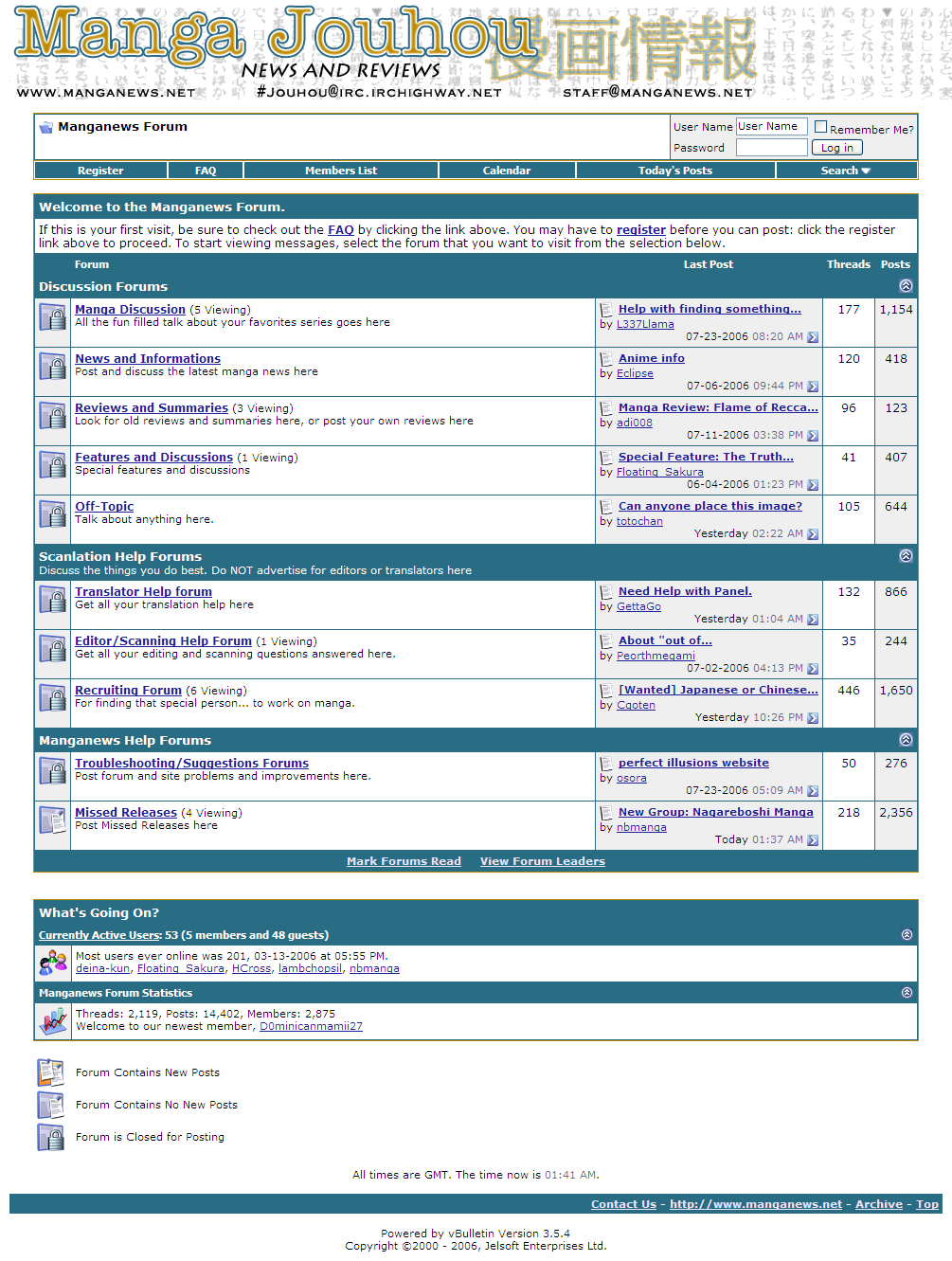Open user profile Peorthmegami
952x1261 pixels.
click(656, 656)
